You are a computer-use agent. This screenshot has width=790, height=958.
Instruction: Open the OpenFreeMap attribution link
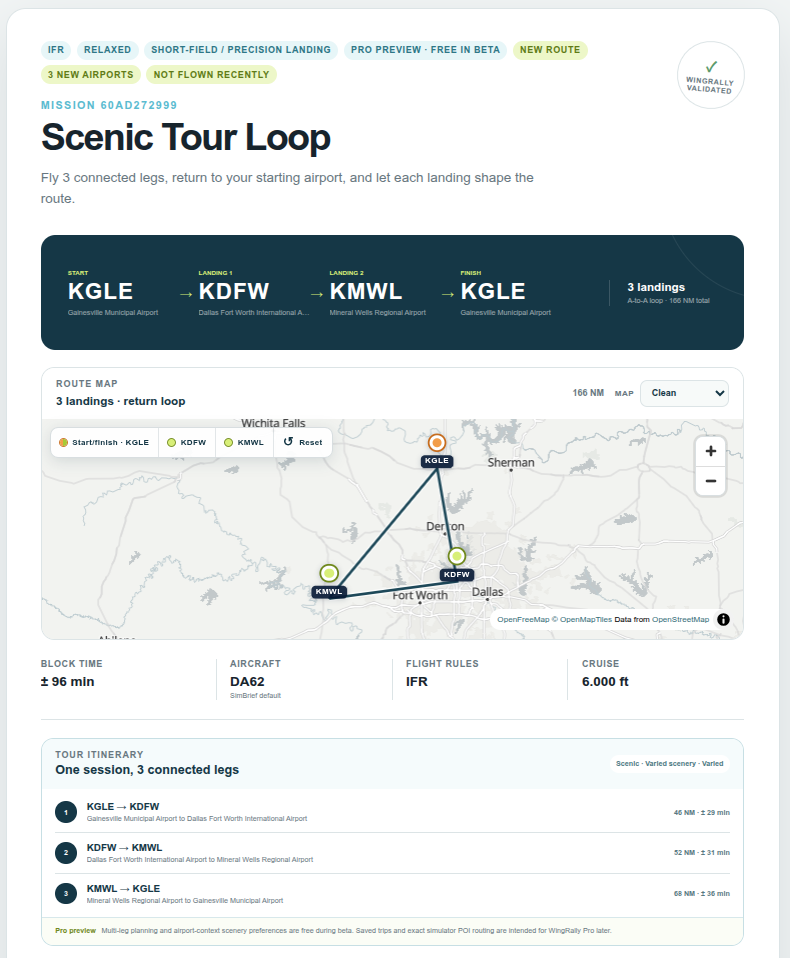[x=523, y=620]
